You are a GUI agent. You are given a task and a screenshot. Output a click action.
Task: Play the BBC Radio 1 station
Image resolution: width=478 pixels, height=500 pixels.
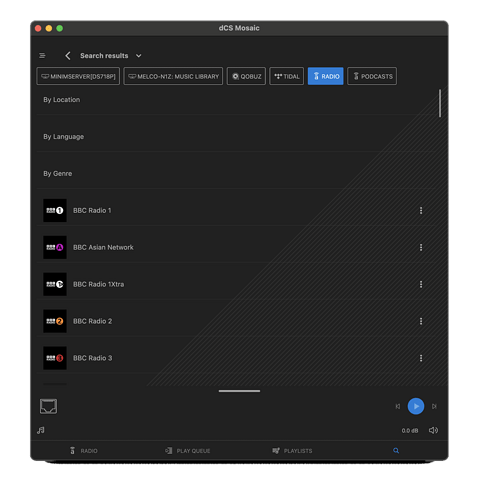pyautogui.click(x=92, y=211)
